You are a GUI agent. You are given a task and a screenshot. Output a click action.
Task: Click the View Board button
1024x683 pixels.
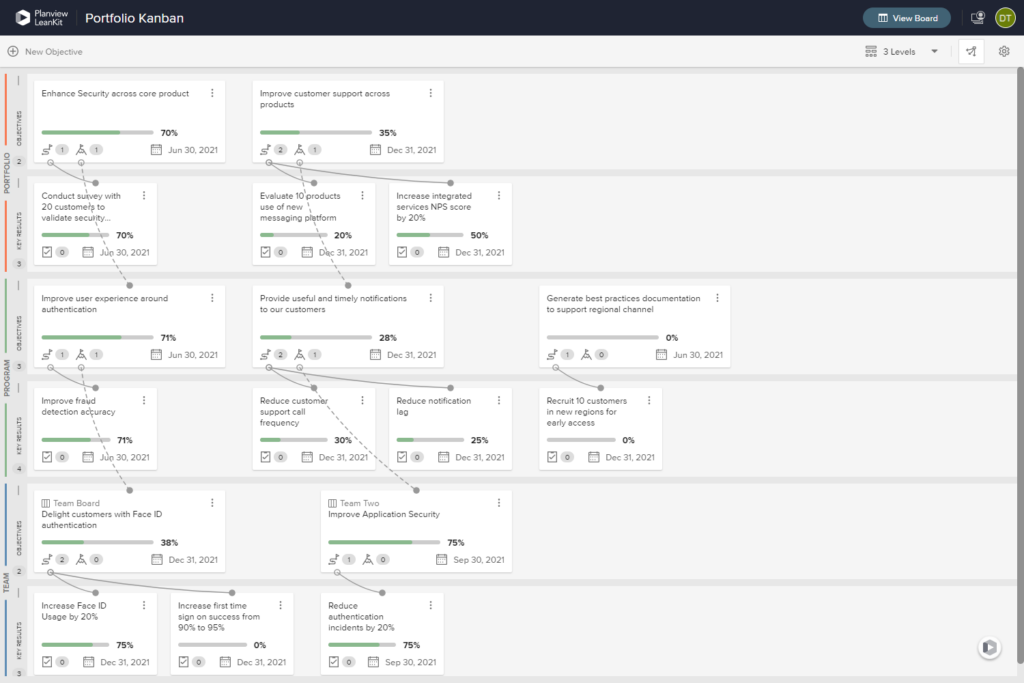906,18
